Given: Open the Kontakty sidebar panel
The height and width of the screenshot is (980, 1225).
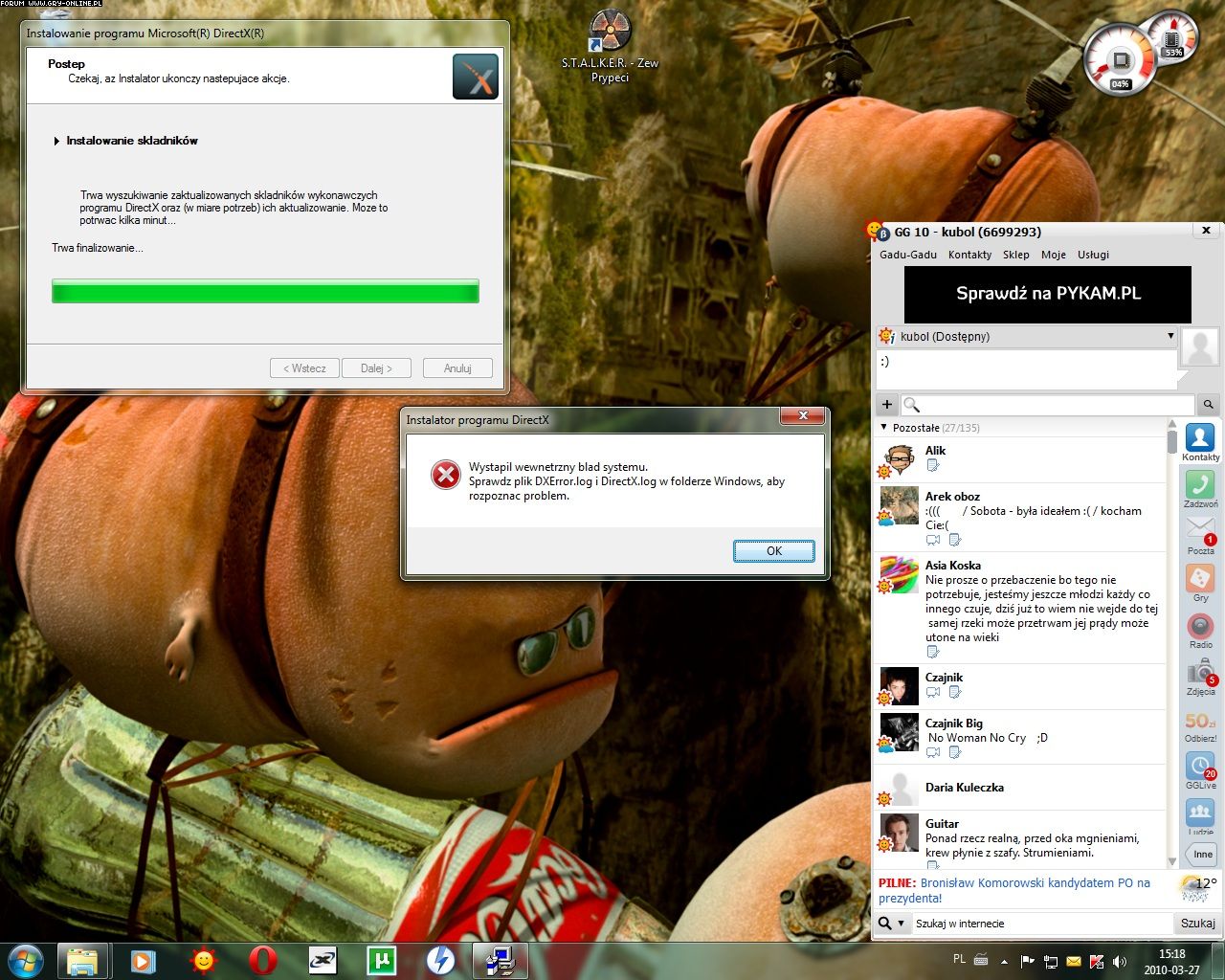Looking at the screenshot, I should tap(1200, 442).
